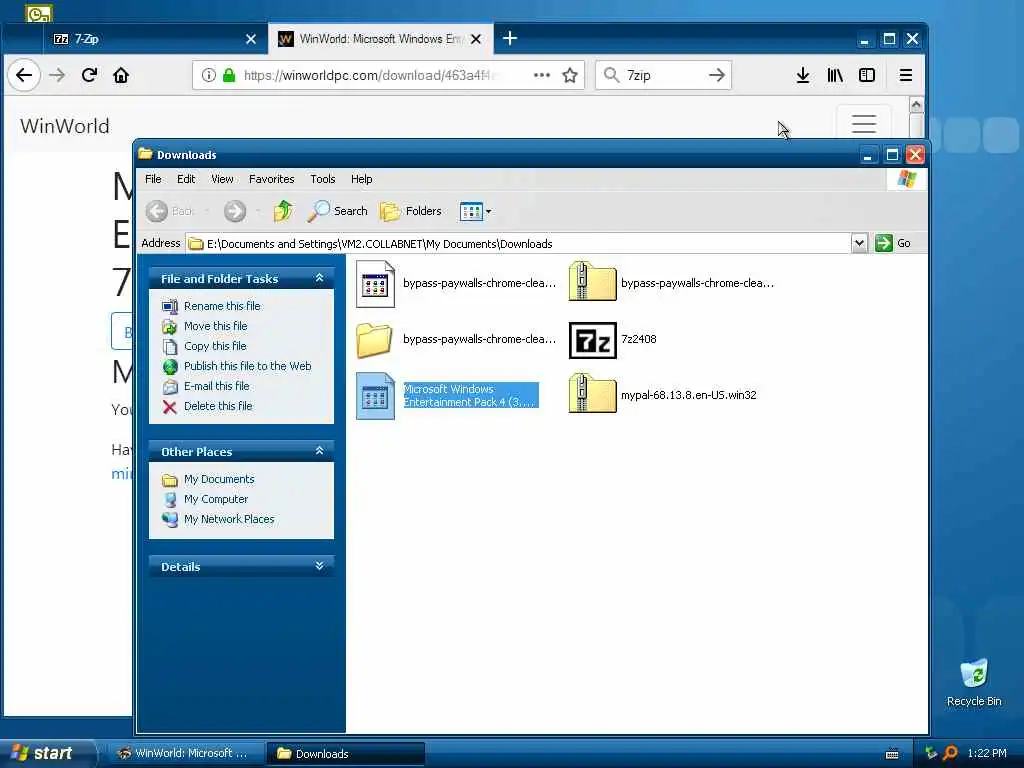Open the Firefox library icon

[835, 75]
